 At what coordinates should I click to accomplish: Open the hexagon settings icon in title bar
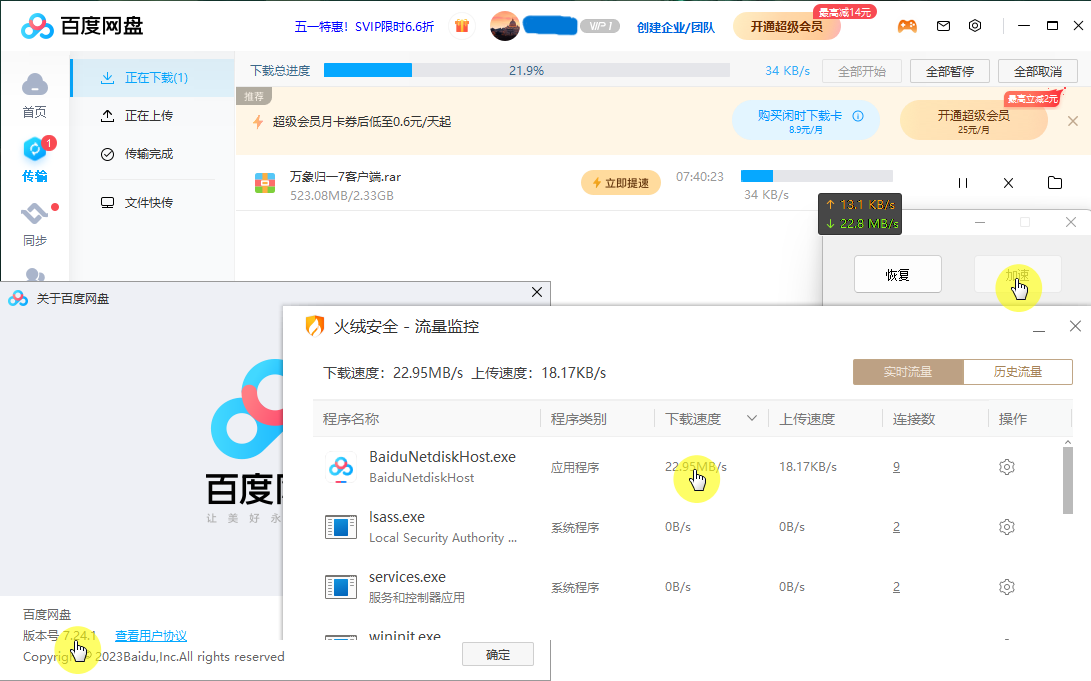975,26
